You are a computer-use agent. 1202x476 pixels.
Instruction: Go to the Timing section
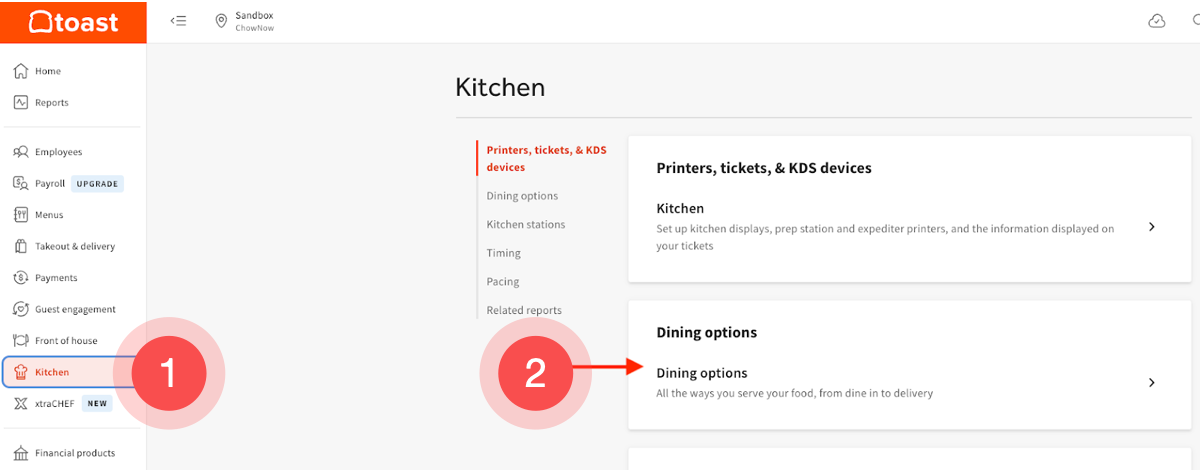tap(504, 253)
